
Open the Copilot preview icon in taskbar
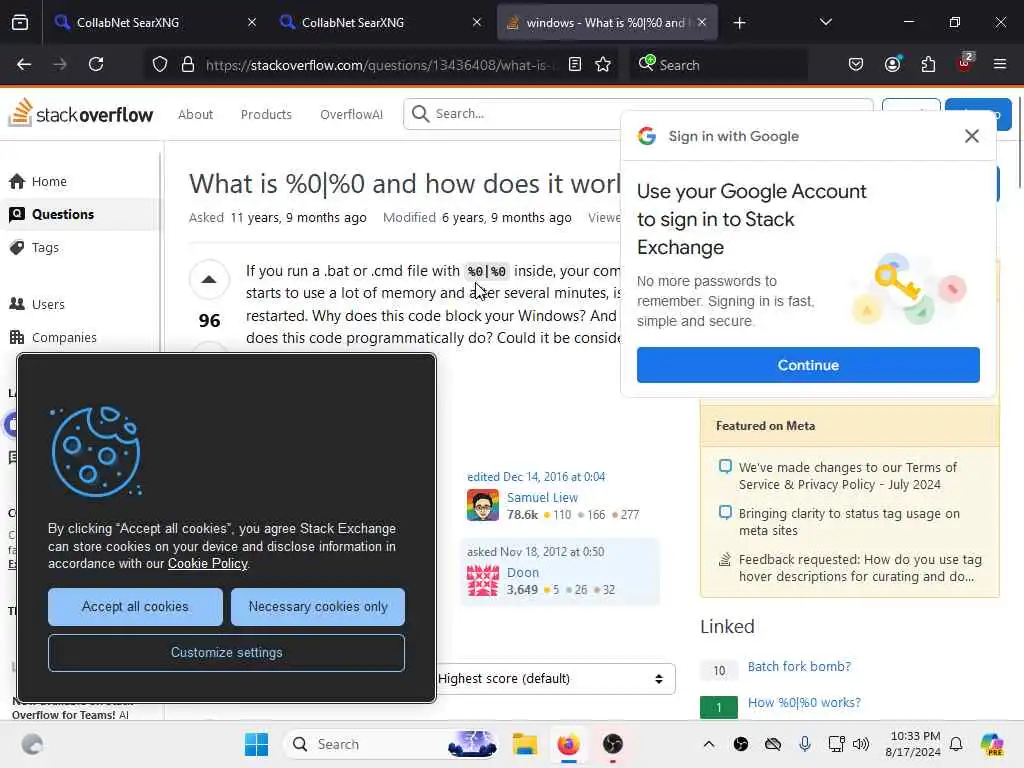tap(992, 744)
